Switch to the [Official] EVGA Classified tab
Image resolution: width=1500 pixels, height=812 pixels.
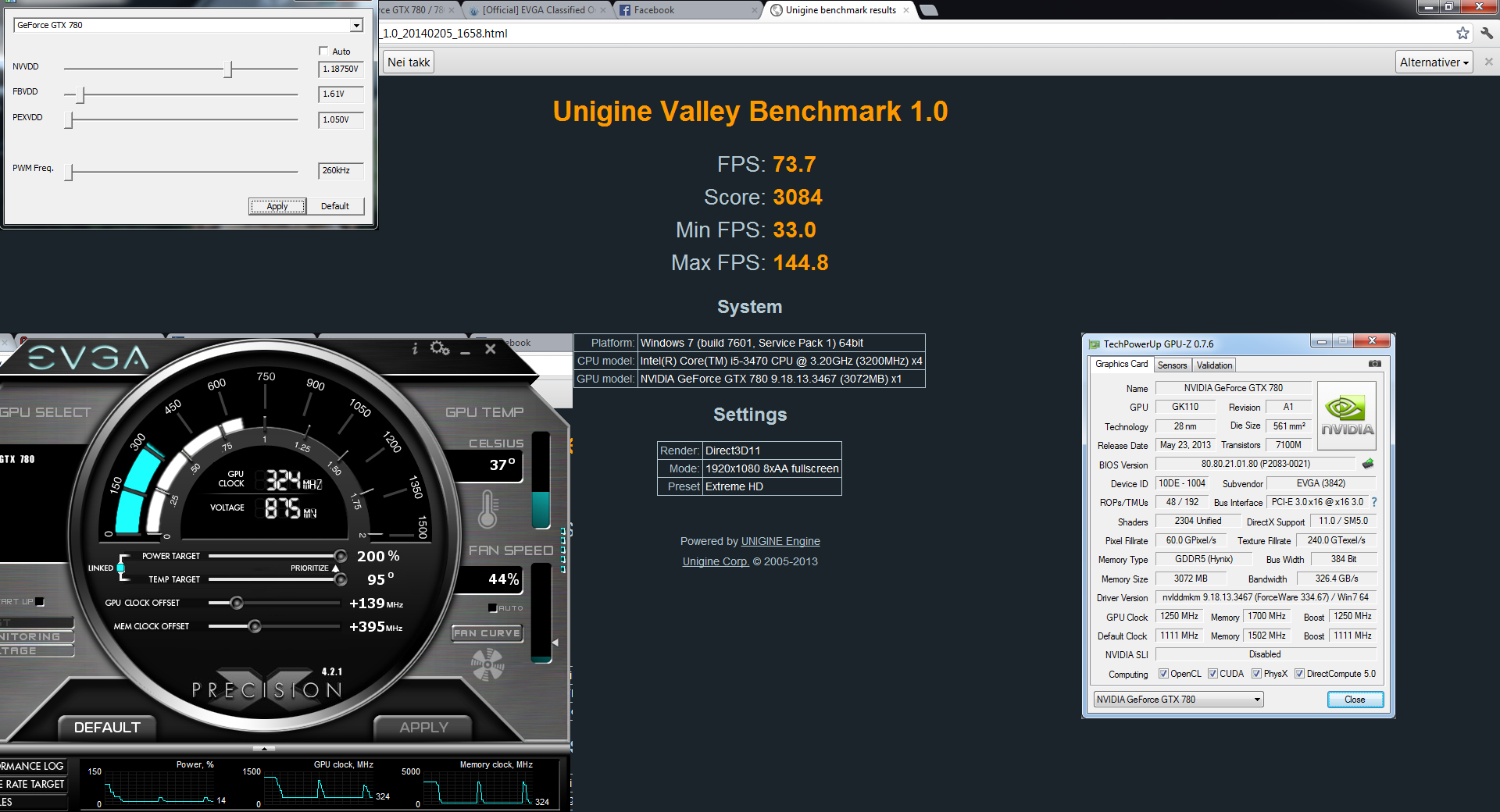(x=538, y=10)
